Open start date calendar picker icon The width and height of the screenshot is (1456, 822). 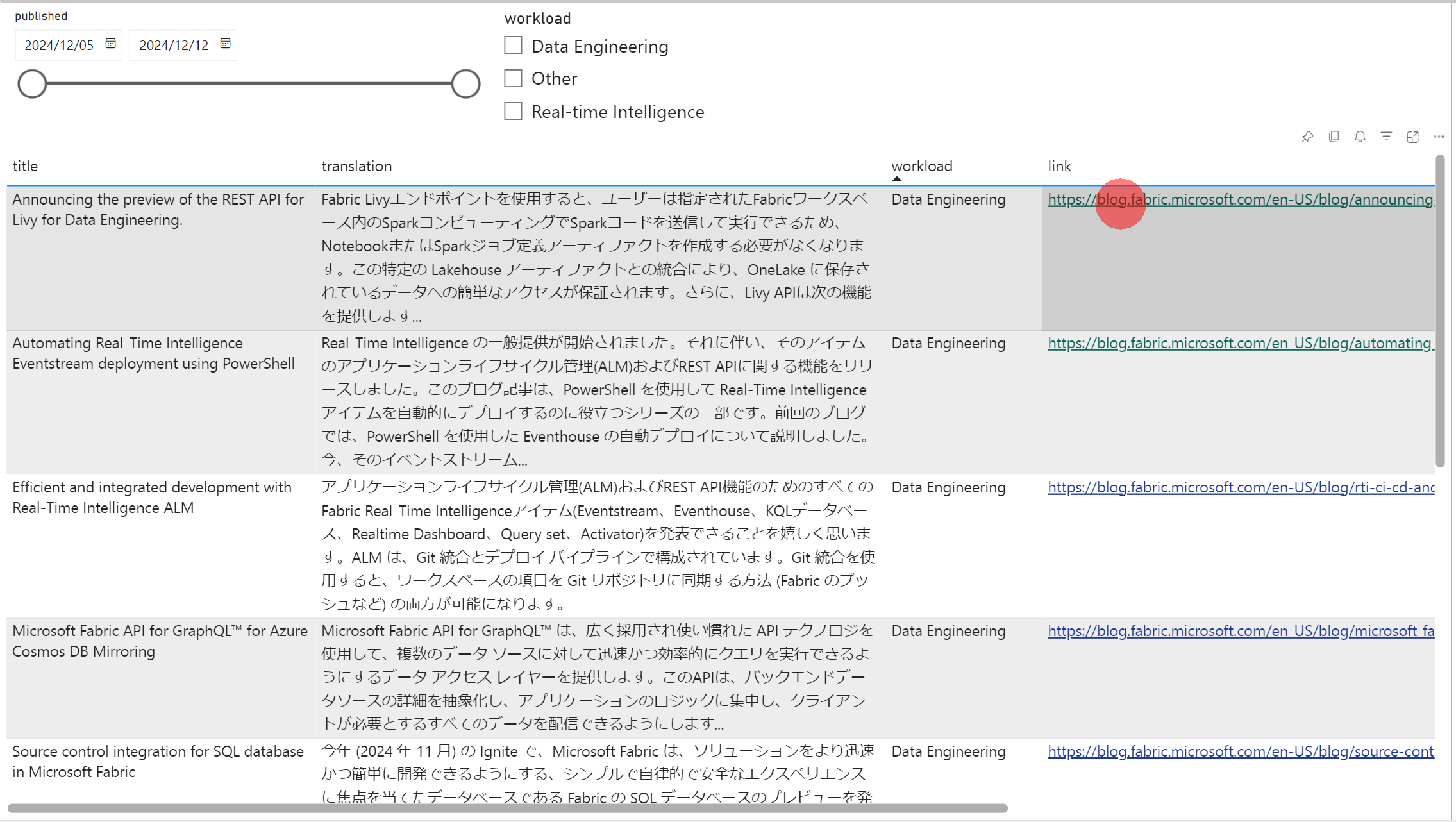coord(110,44)
